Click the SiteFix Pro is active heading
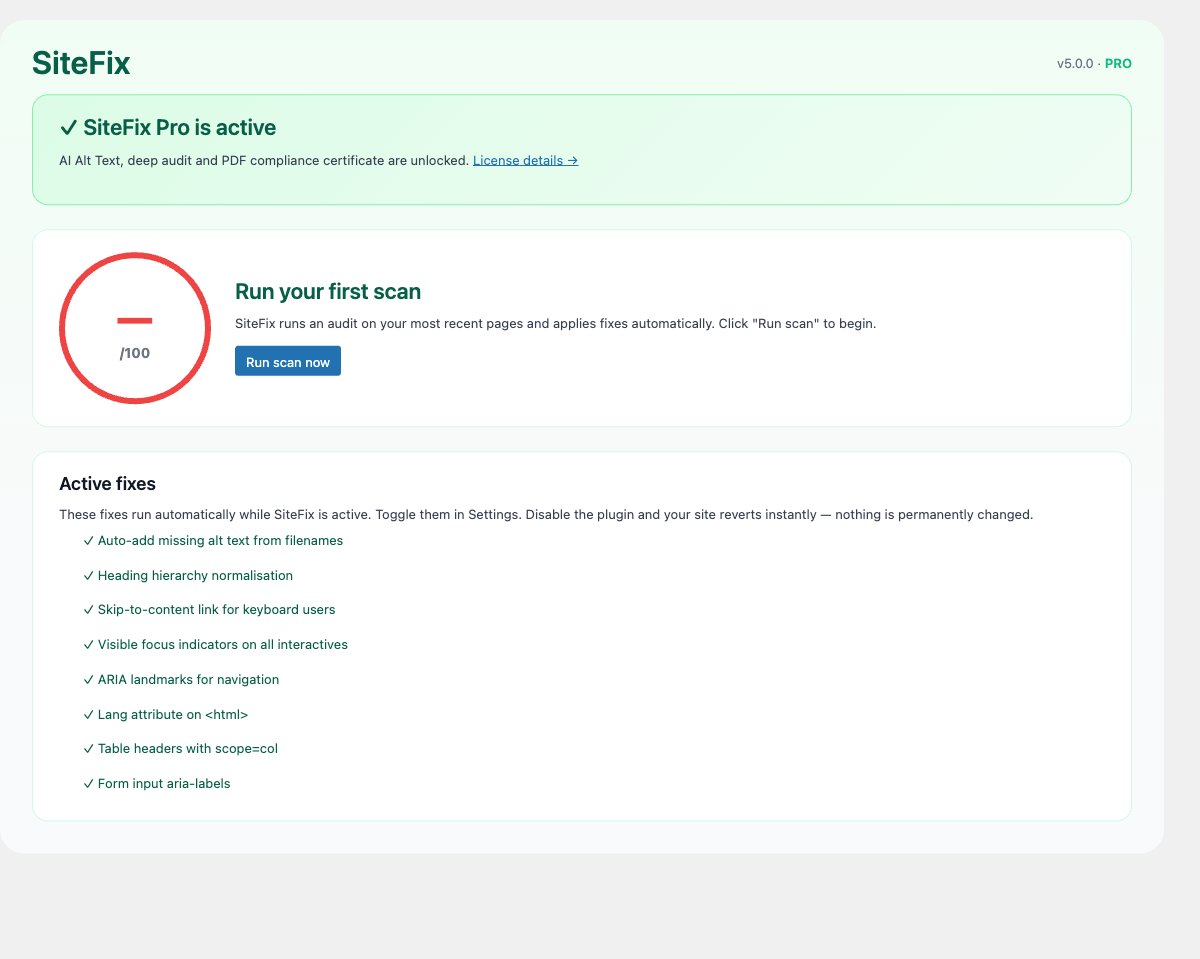 pyautogui.click(x=168, y=127)
